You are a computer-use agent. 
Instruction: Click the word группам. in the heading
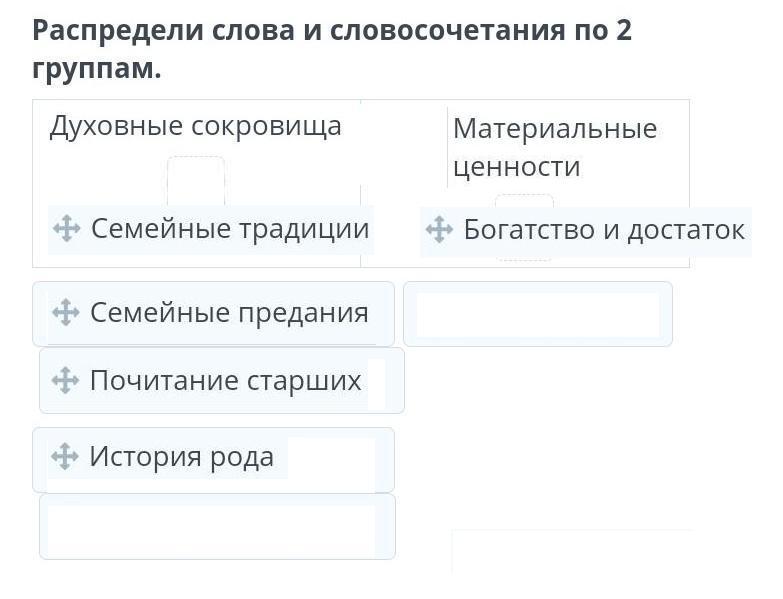tap(96, 70)
